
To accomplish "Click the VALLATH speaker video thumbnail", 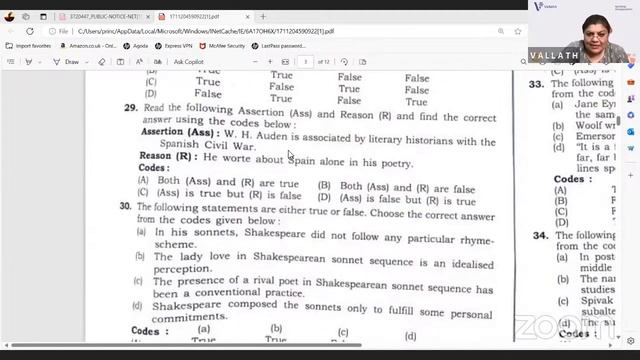I will pos(584,31).
